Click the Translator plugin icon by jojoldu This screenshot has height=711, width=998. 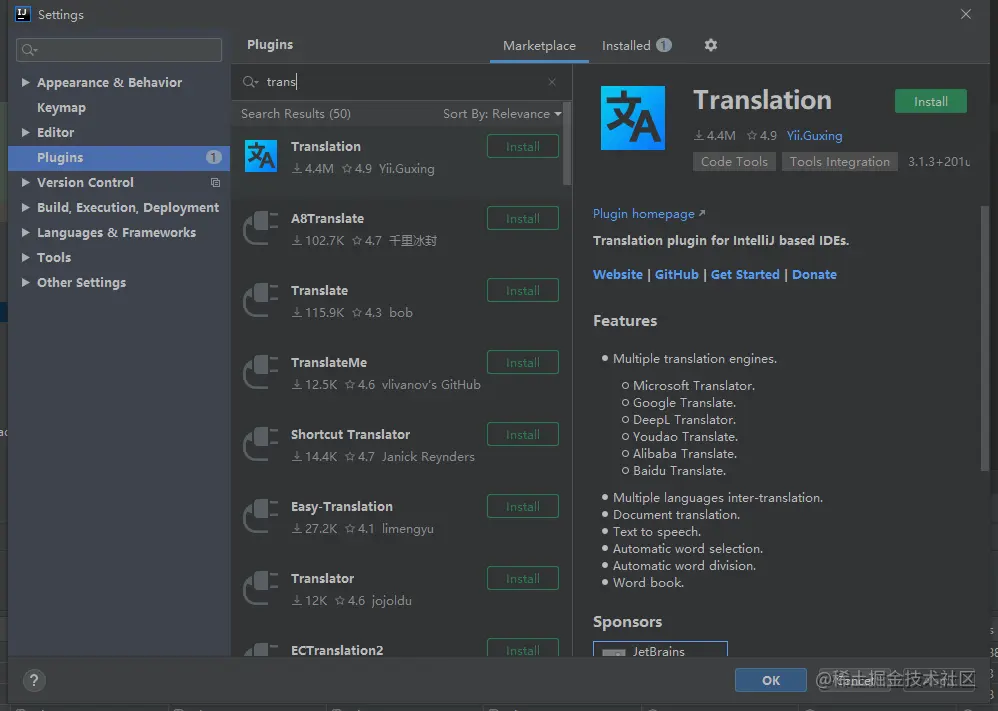[x=261, y=588]
